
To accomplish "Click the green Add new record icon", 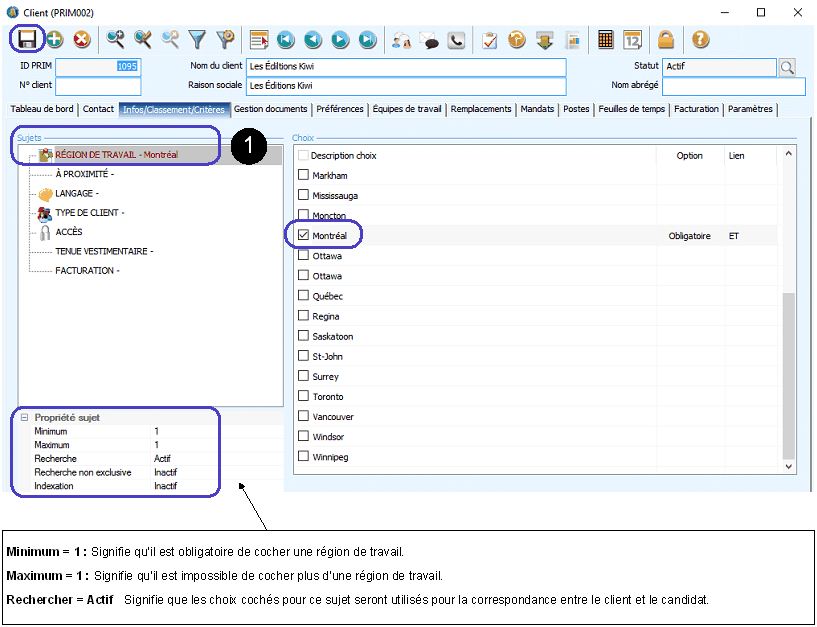I will (54, 40).
